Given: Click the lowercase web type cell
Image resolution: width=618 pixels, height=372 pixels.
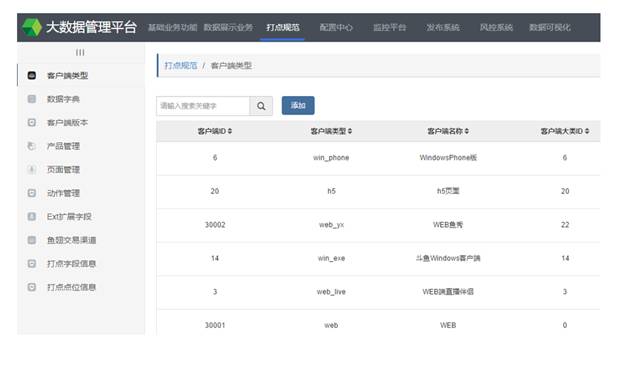Looking at the screenshot, I should point(331,325).
